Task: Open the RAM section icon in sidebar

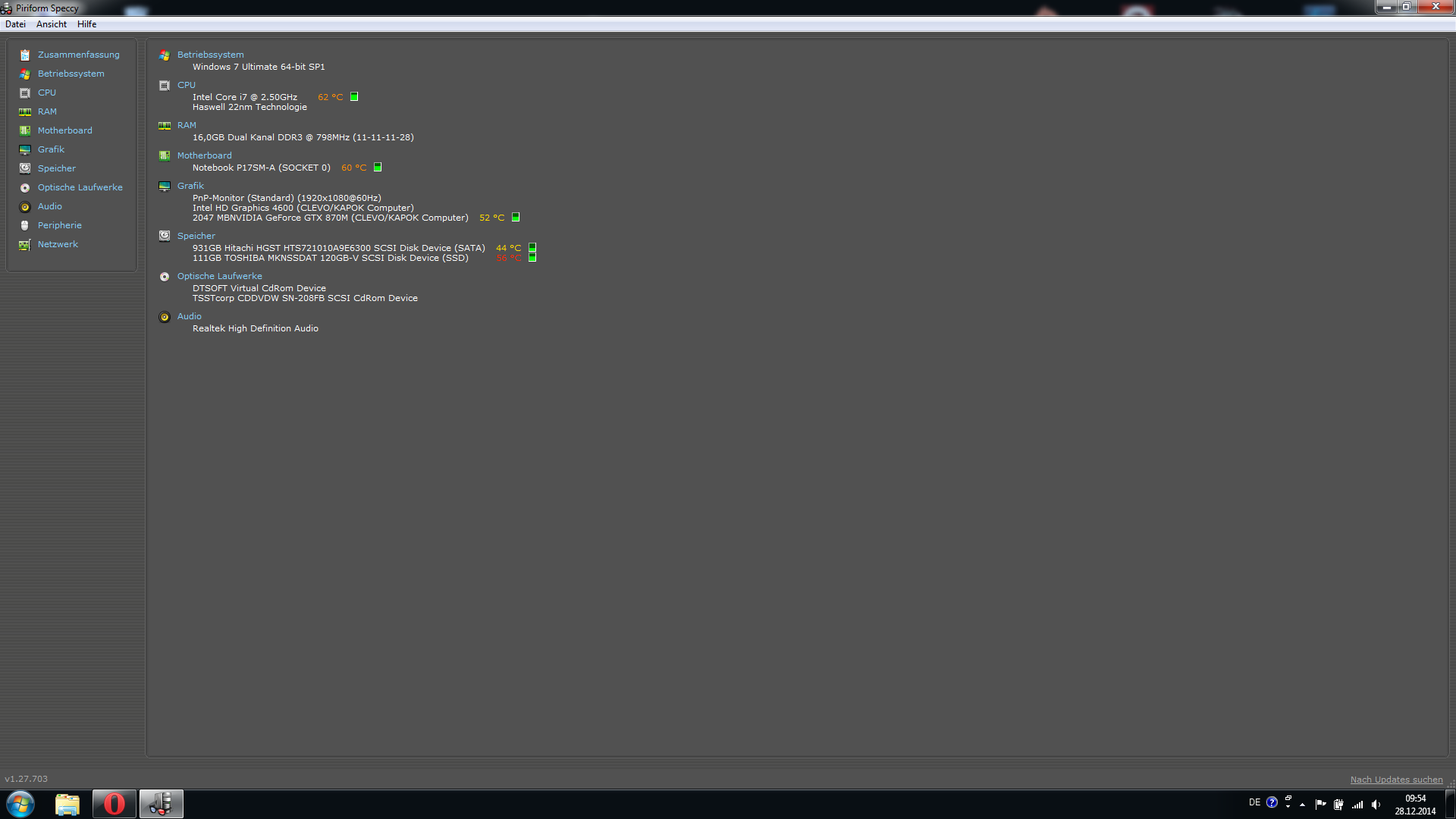Action: [25, 112]
